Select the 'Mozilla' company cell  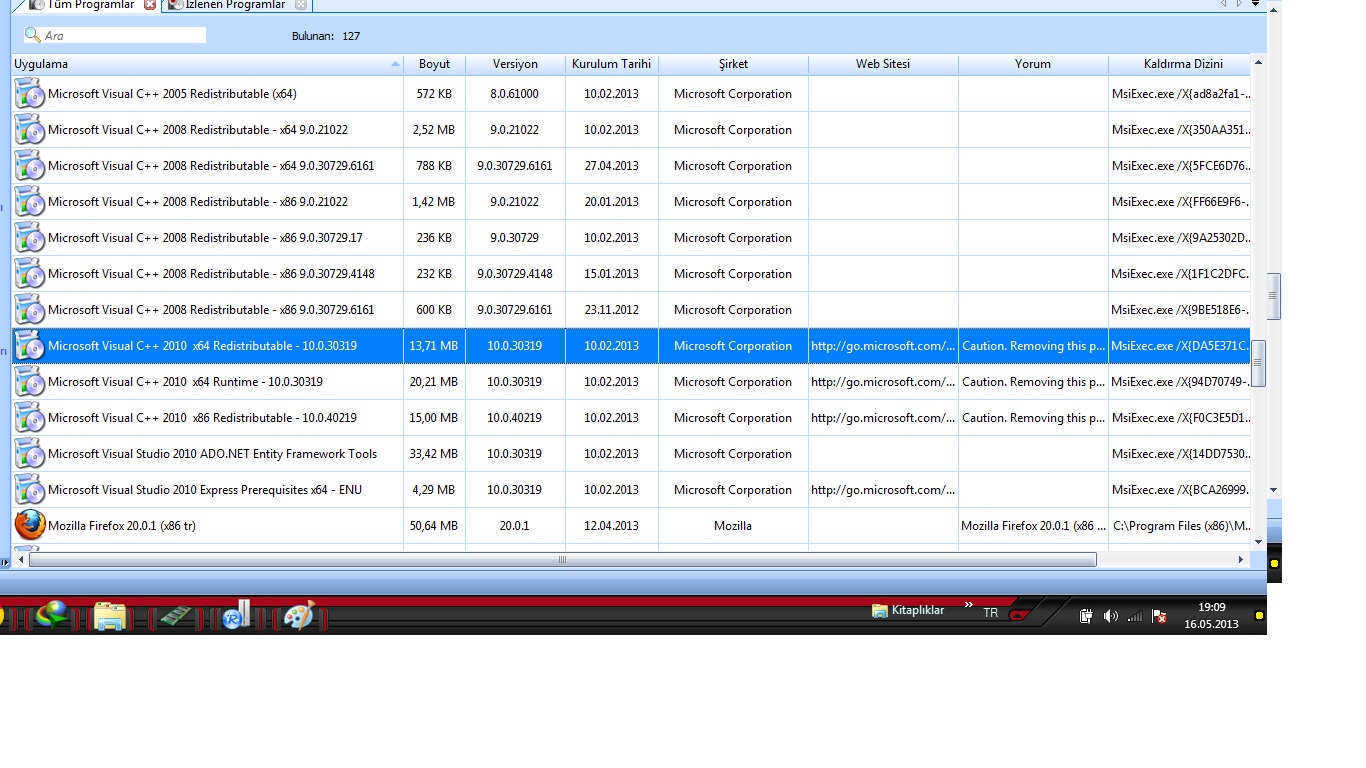[x=733, y=526]
